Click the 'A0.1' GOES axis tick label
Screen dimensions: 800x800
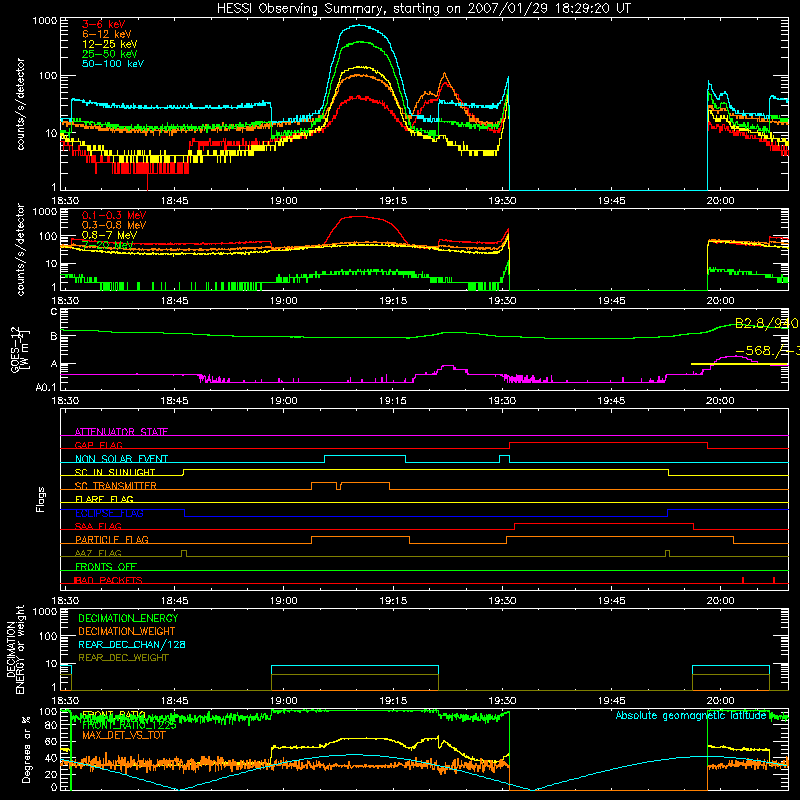pos(46,387)
